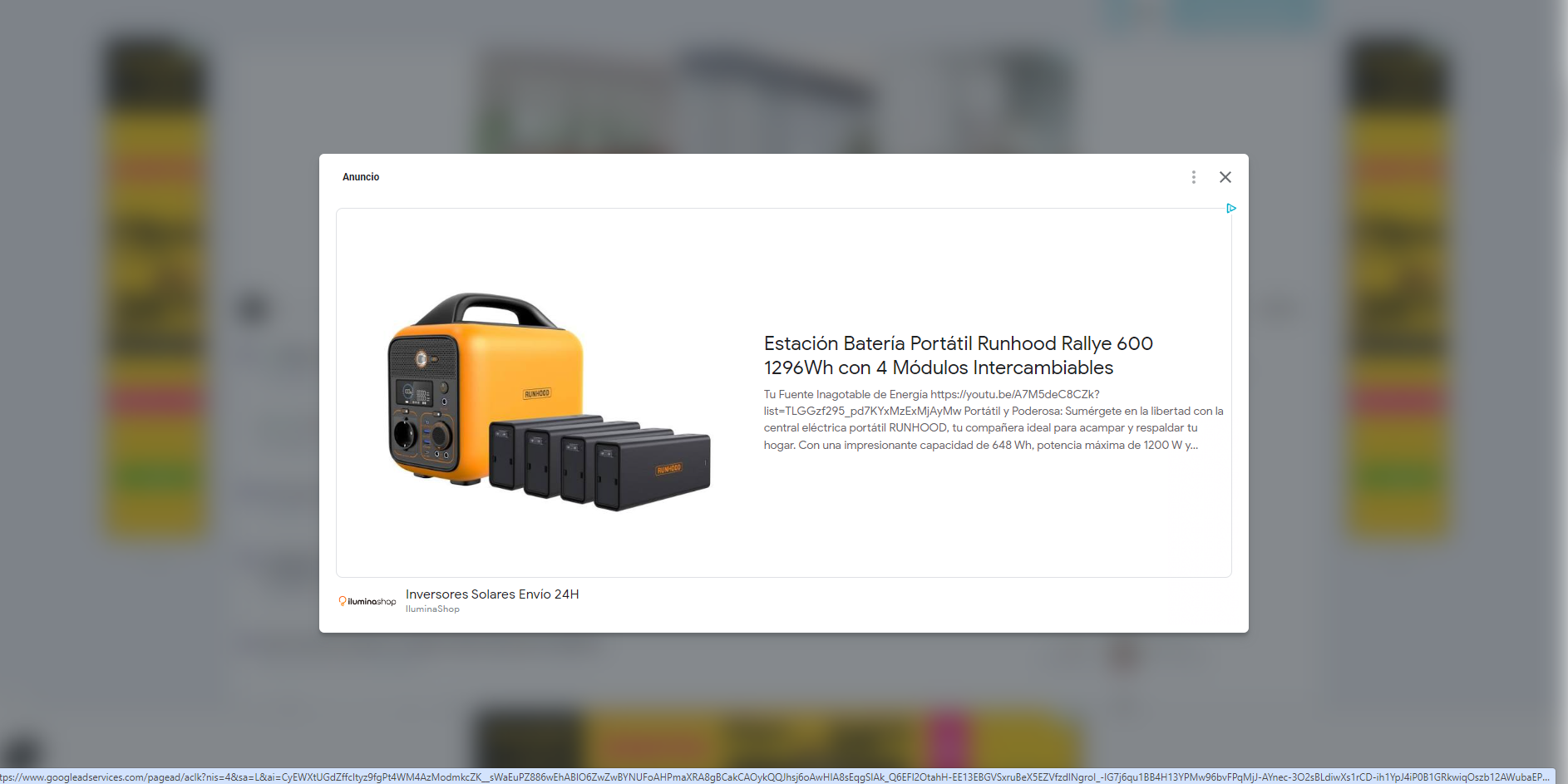1568x784 pixels.
Task: Click the googleadservices status bar URL
Action: [x=775, y=777]
